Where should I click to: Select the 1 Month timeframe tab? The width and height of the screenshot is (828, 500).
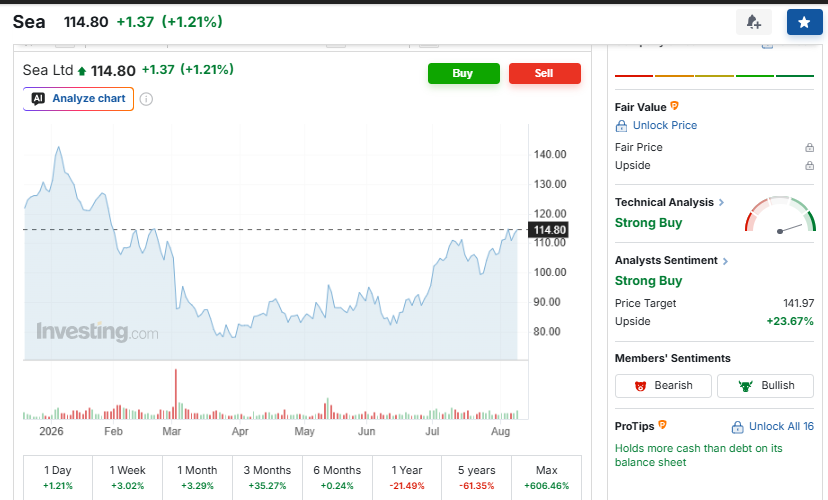point(197,477)
